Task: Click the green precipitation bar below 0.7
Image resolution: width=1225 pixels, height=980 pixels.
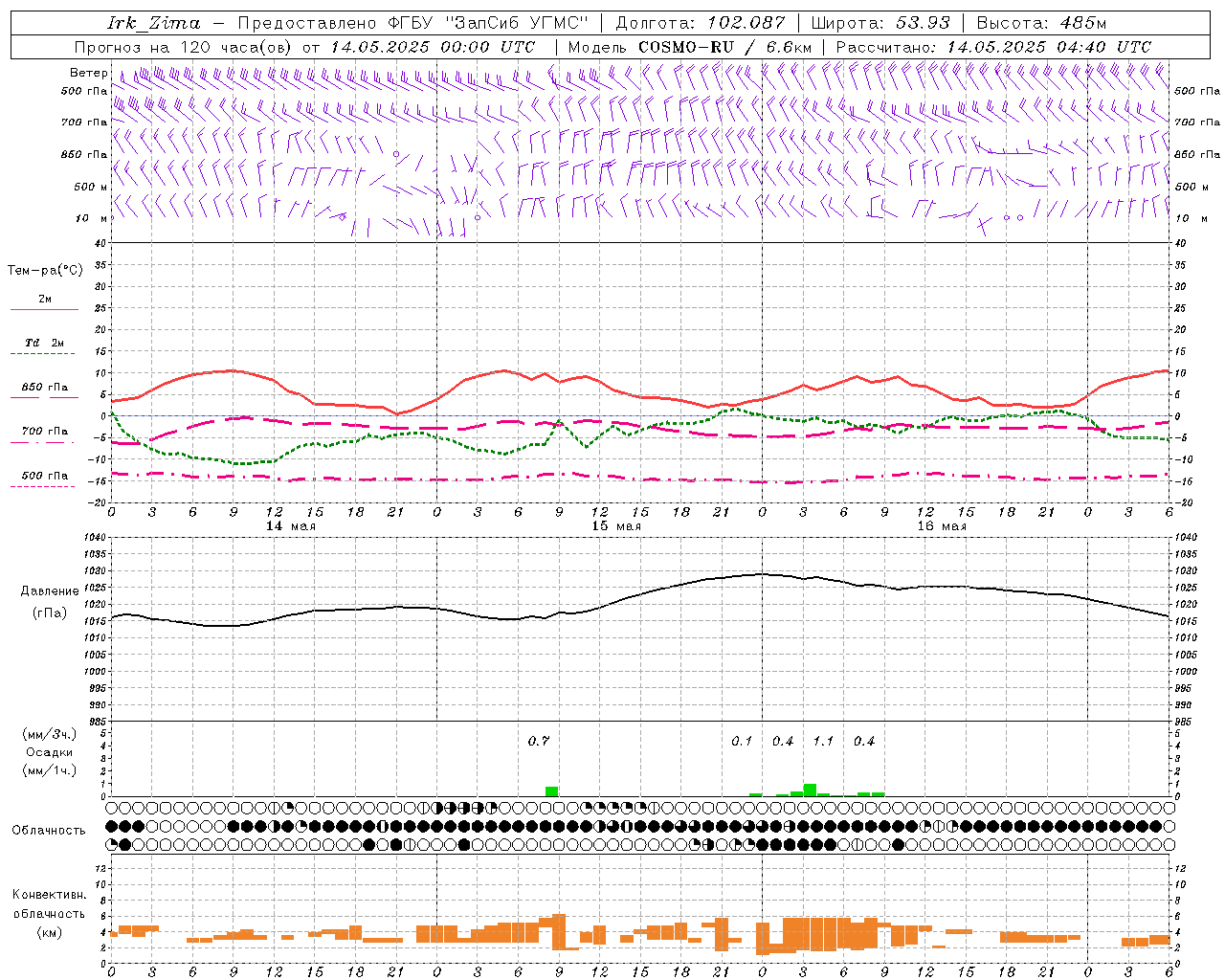Action: tap(552, 791)
